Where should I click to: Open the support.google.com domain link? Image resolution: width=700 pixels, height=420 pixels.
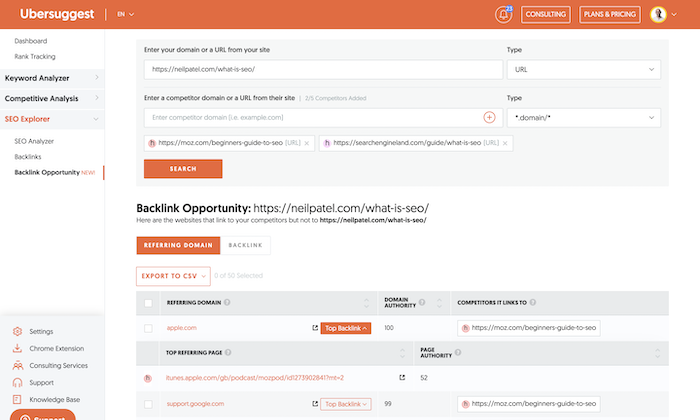pyautogui.click(x=195, y=404)
